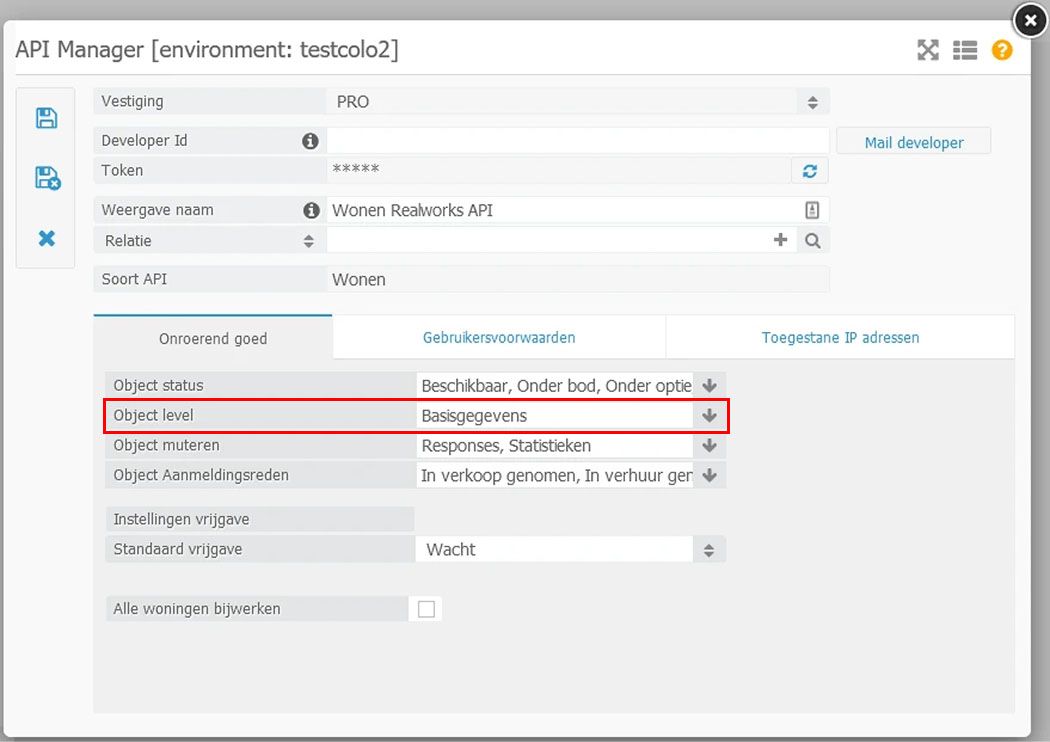Open the Toegestane IP adressen tab
The width and height of the screenshot is (1050, 742).
840,338
